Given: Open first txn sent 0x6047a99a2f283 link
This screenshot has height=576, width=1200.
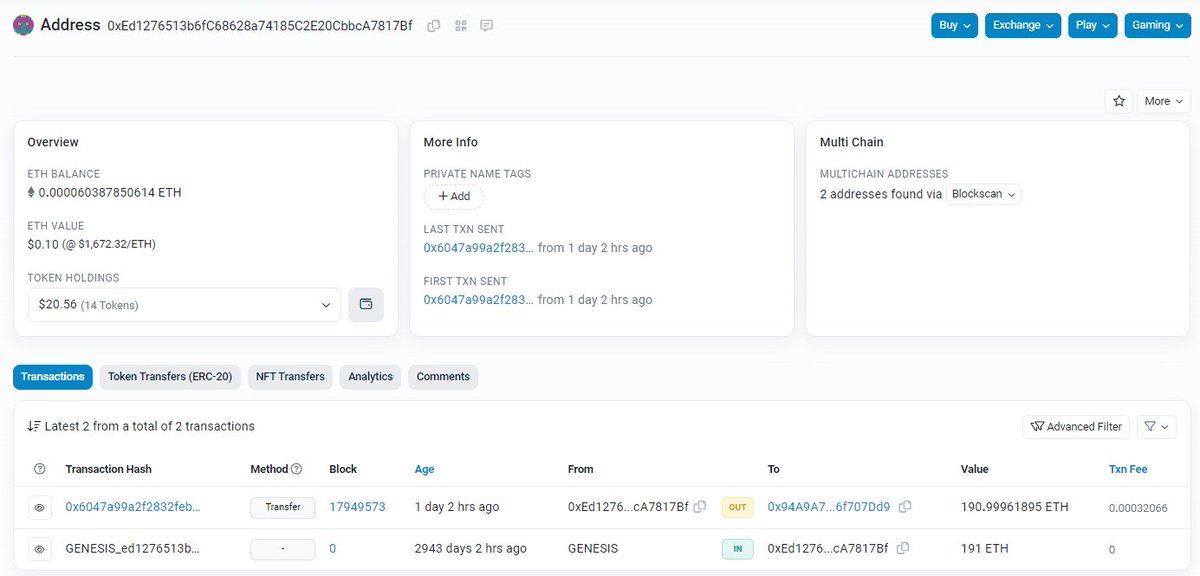Looking at the screenshot, I should [479, 299].
